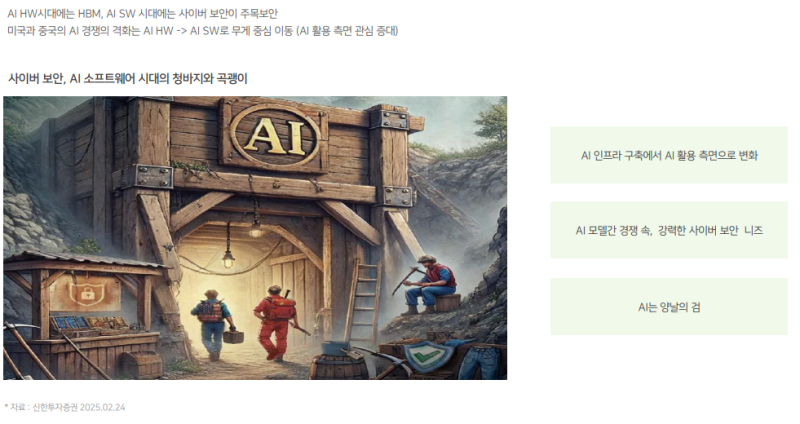Screen dimensions: 800x424
Task: Click the wooden chest beside the stall
Action: click(141, 363)
